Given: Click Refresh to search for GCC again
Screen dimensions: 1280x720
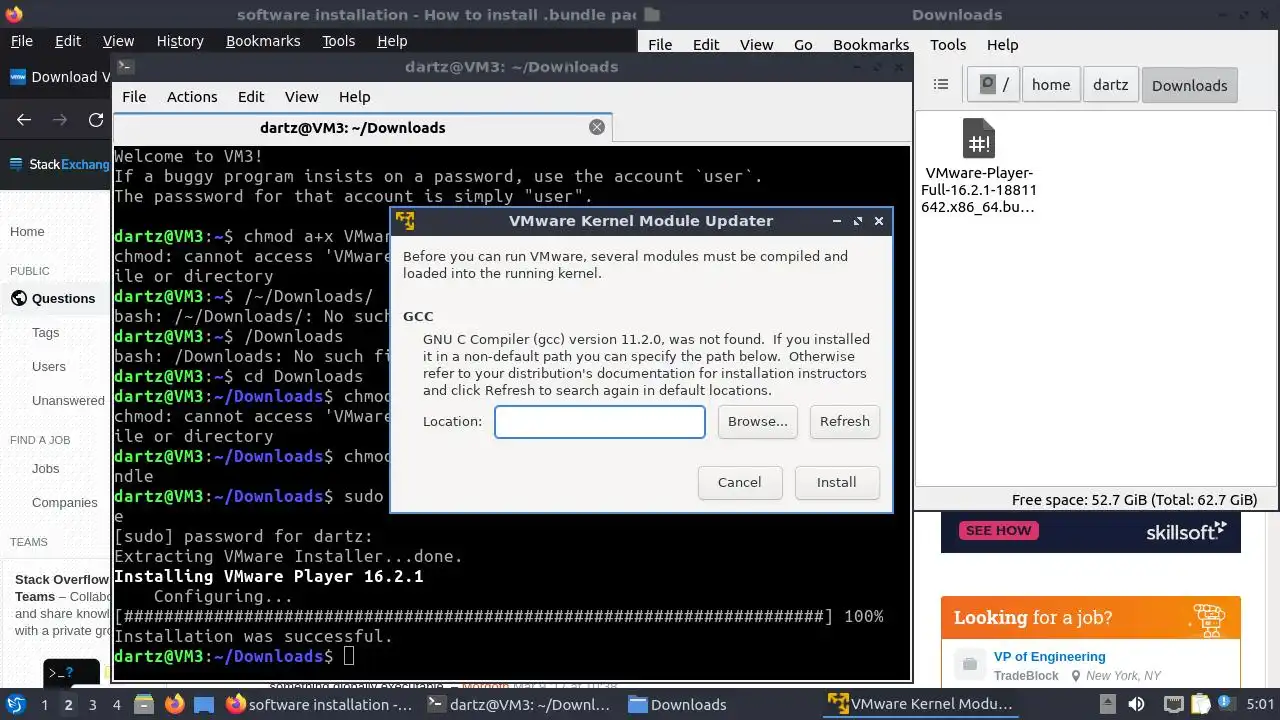Looking at the screenshot, I should [844, 421].
